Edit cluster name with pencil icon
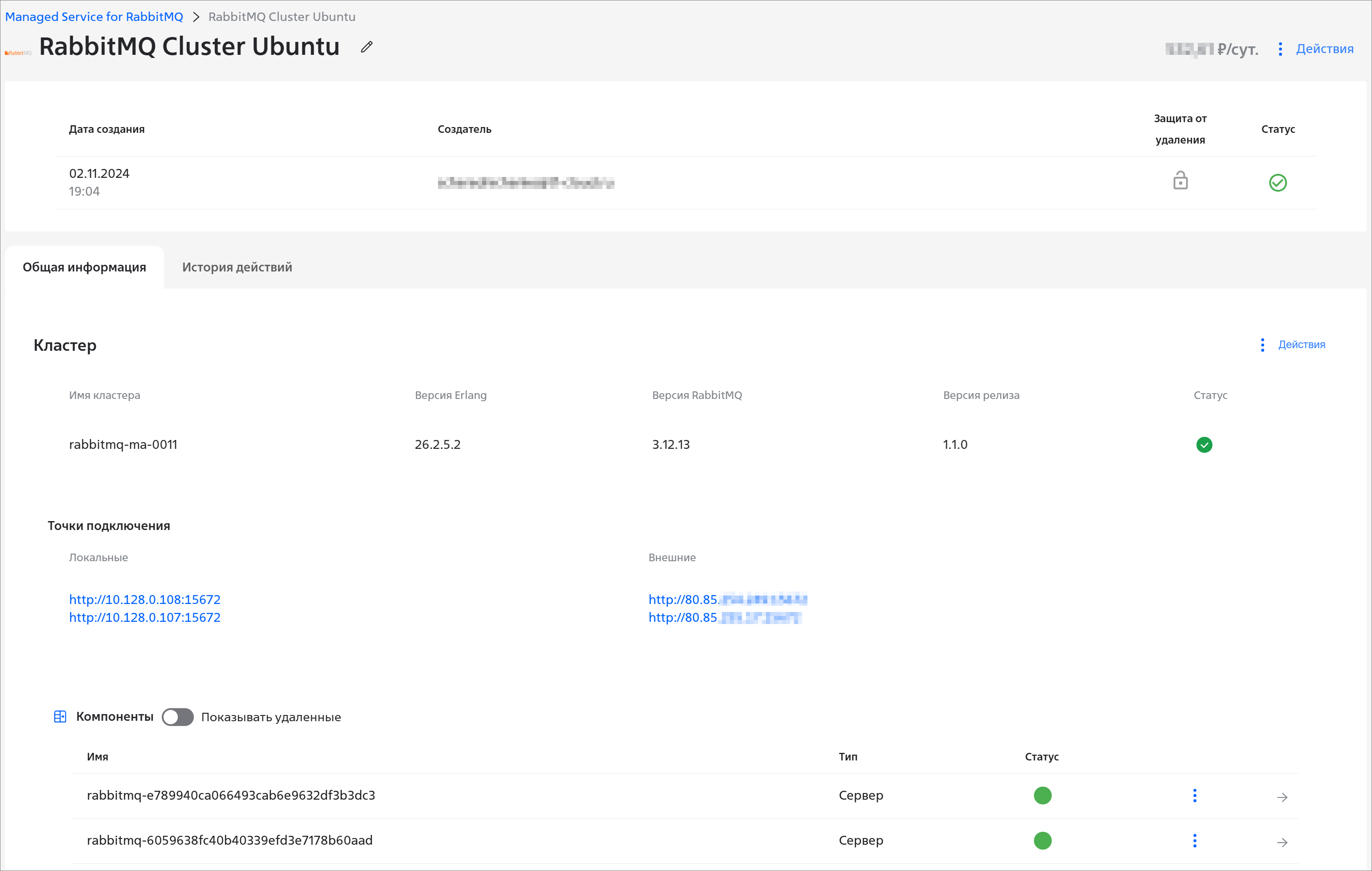The height and width of the screenshot is (871, 1372). (366, 47)
